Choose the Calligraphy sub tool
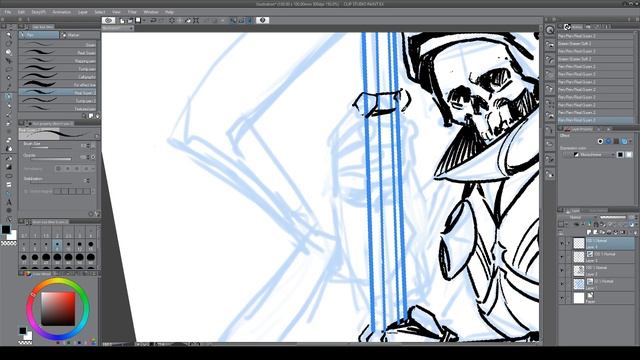The height and width of the screenshot is (360, 640). coord(58,77)
